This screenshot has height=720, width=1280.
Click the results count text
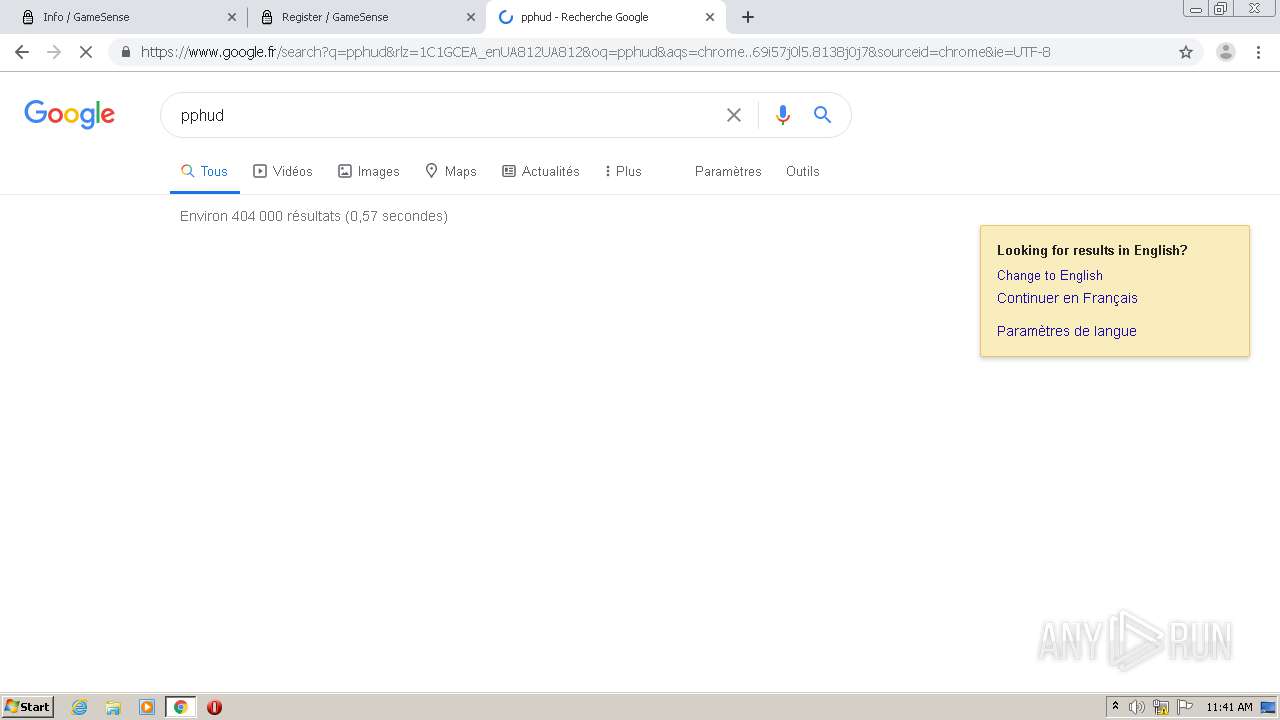[314, 216]
